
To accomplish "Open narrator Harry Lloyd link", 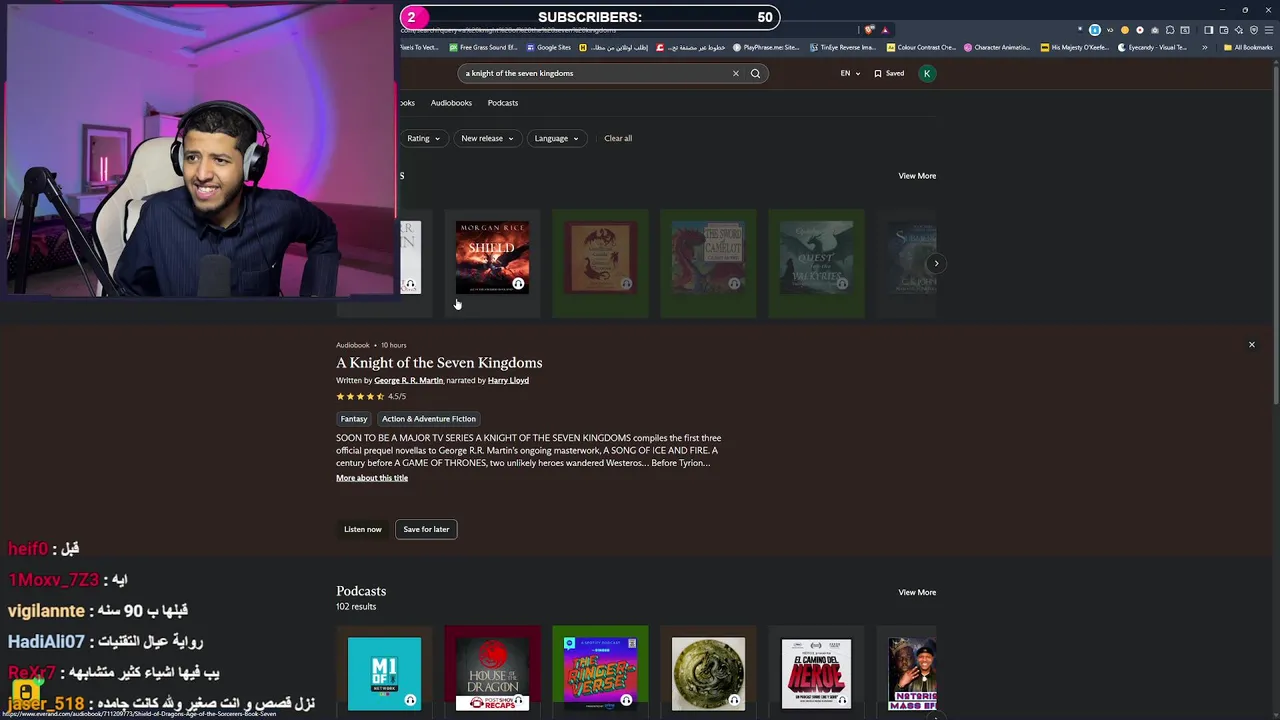I will point(508,380).
